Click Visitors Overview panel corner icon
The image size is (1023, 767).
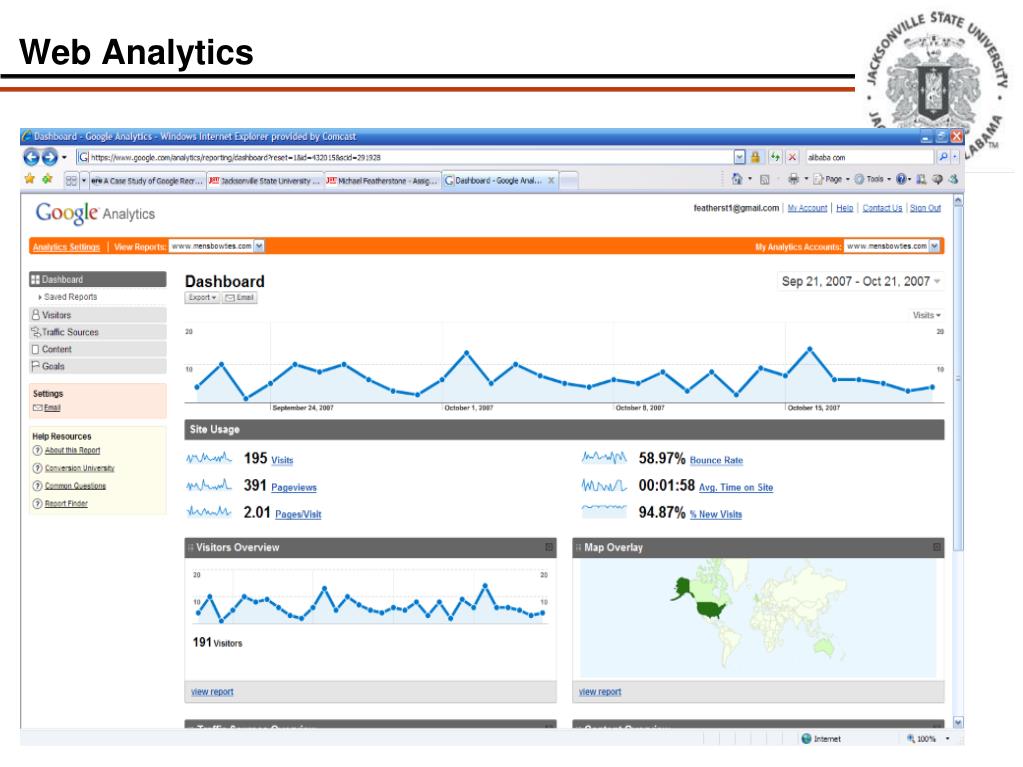549,547
